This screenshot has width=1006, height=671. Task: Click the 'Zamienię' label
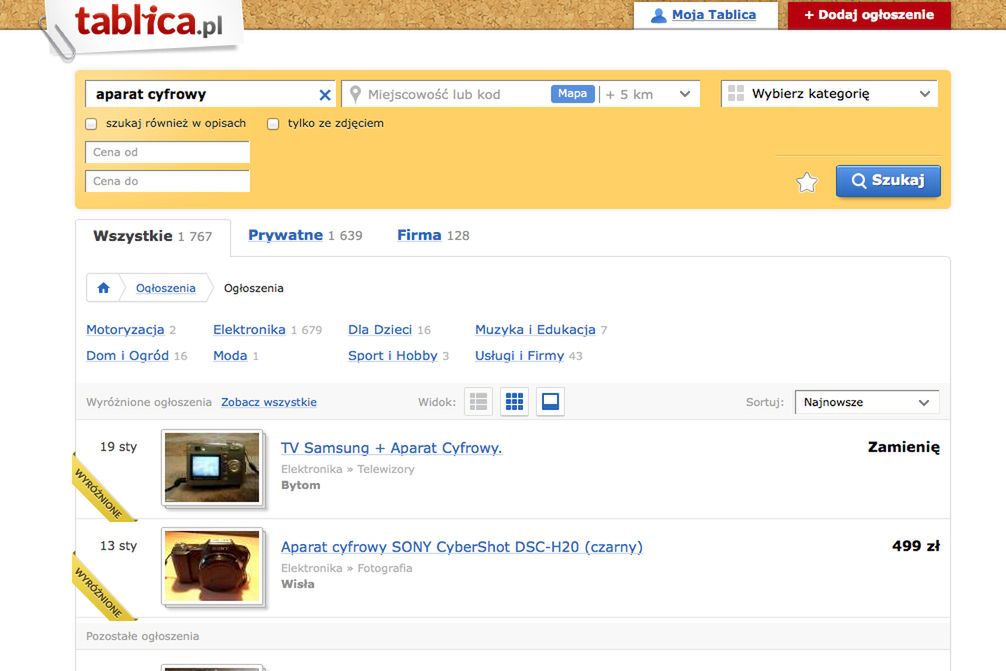pyautogui.click(x=904, y=447)
